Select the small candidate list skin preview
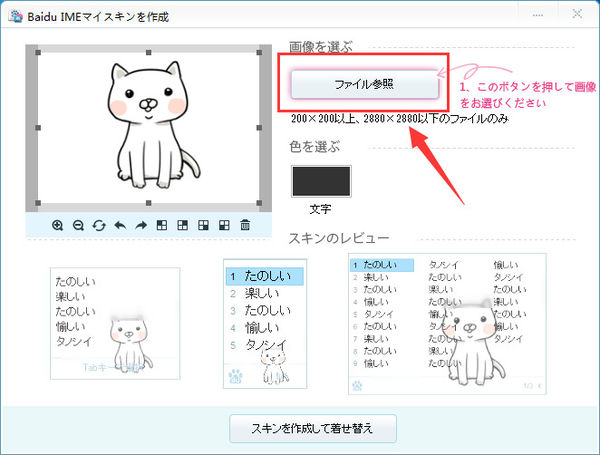 coord(115,323)
